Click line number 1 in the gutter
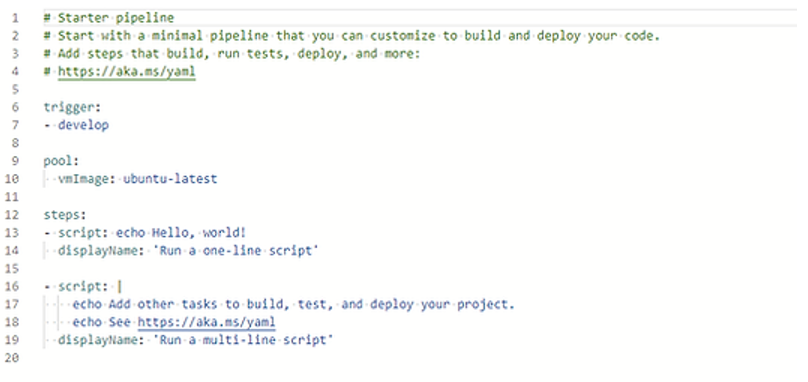Screen dimensions: 808x382 tap(14, 19)
